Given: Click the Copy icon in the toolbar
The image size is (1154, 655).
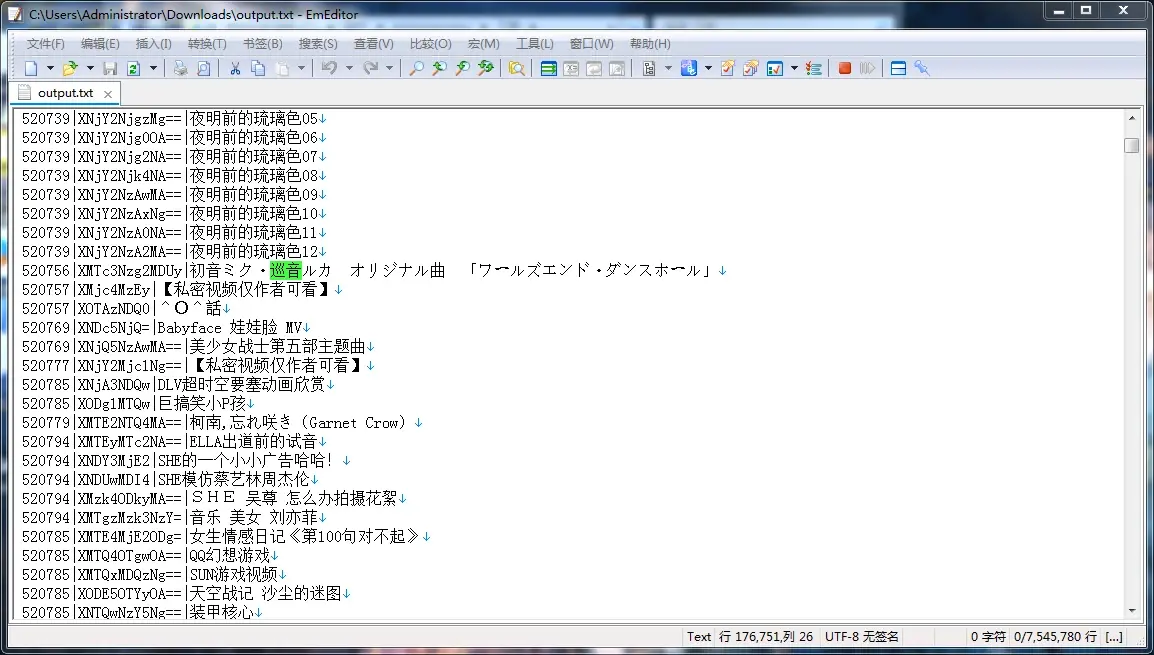Looking at the screenshot, I should (x=257, y=68).
